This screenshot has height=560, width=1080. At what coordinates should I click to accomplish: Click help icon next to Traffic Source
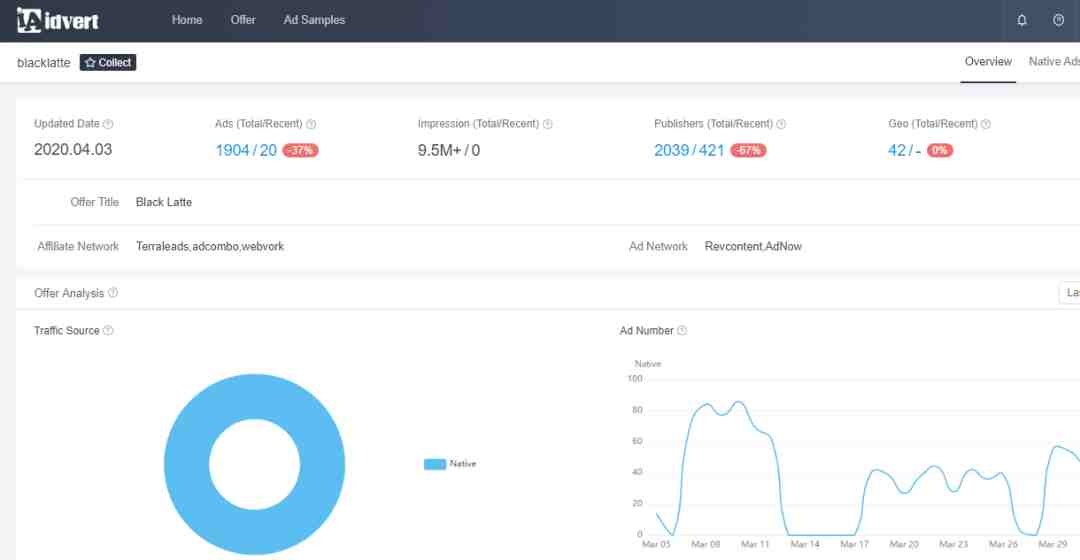pos(108,331)
